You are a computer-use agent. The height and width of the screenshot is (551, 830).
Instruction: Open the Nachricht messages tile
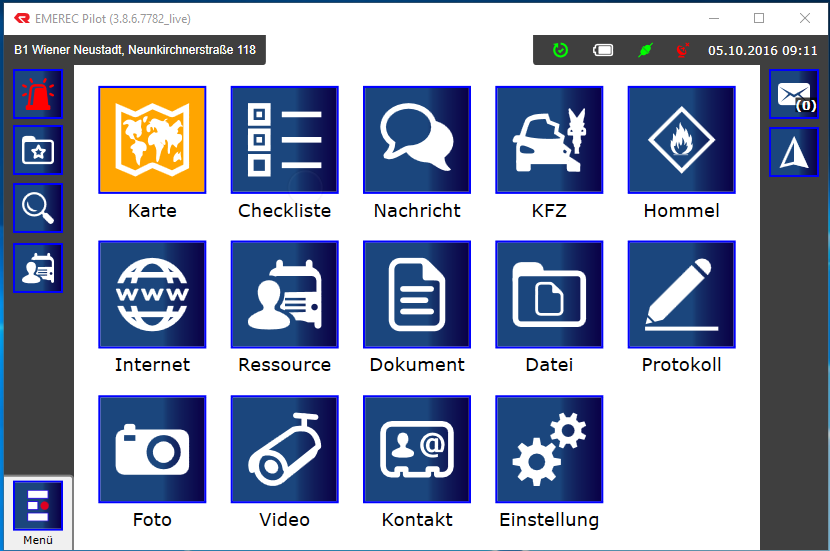[416, 140]
